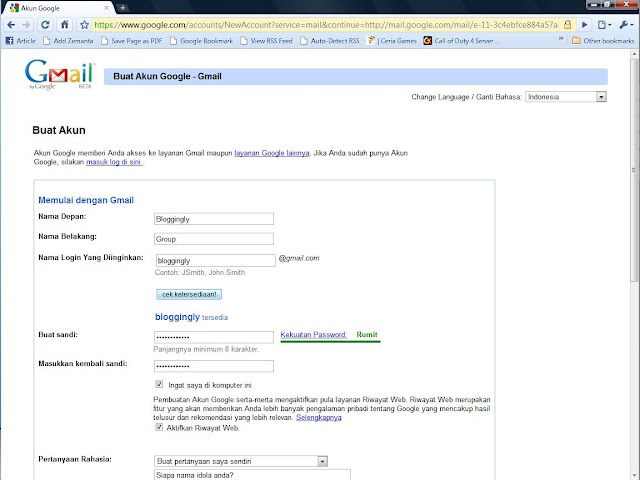Toggle Ingat saya di komputer ini checkbox
Image resolution: width=640 pixels, height=480 pixels.
point(159,384)
